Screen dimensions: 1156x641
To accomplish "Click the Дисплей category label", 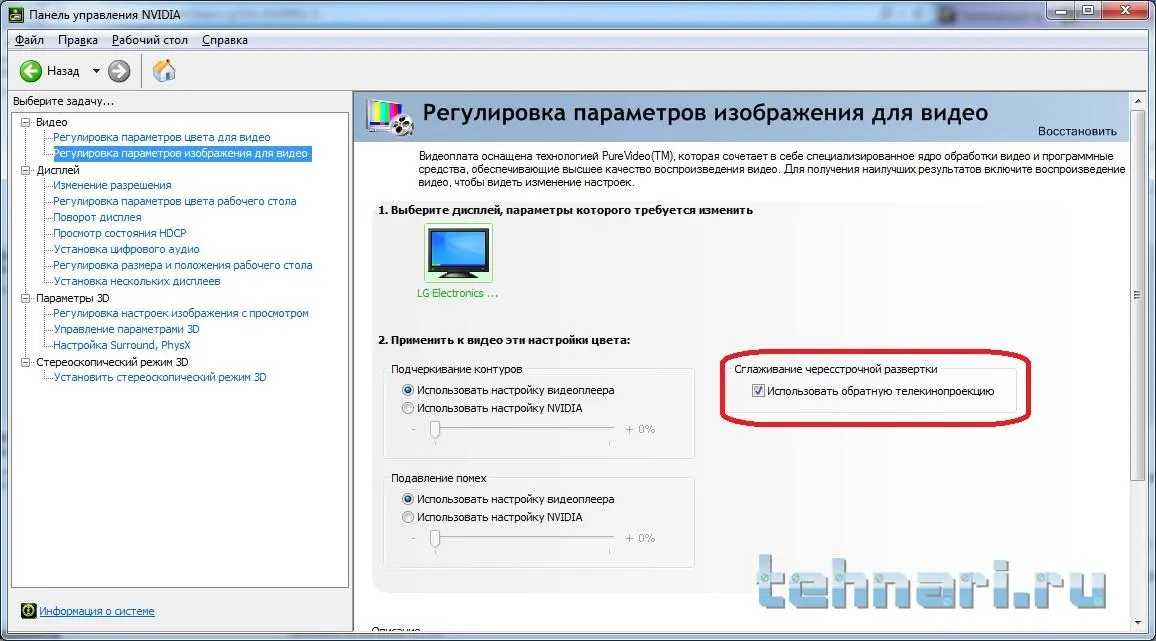I will click(58, 170).
